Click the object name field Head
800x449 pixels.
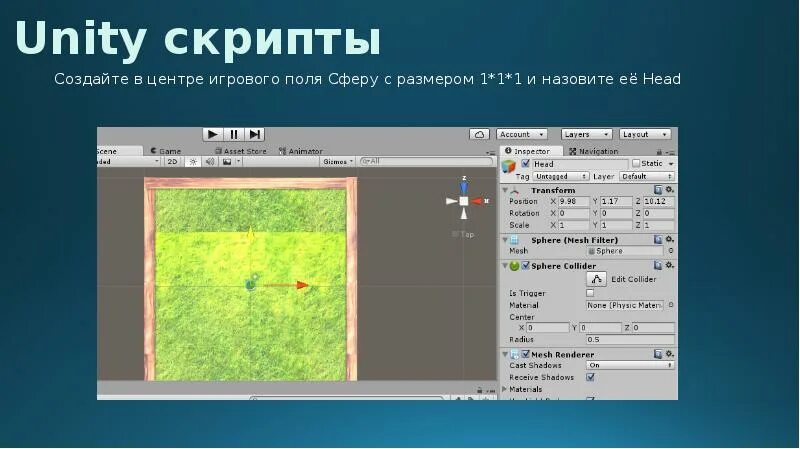click(580, 164)
